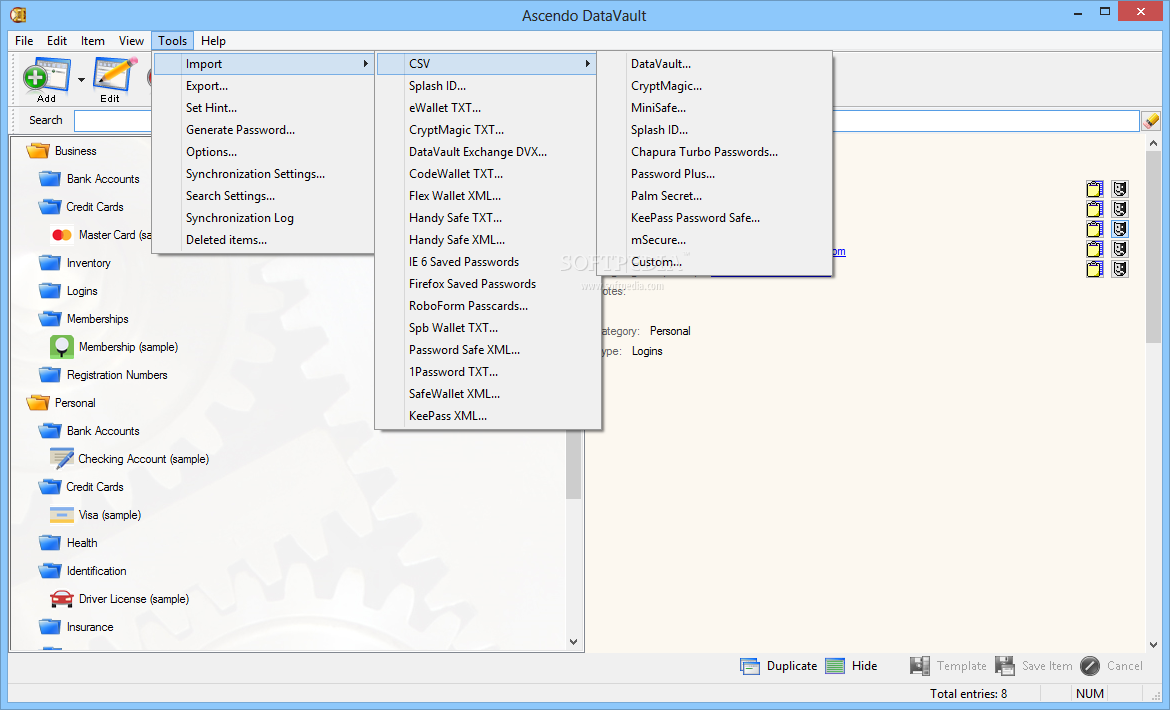Click the Hide icon

pyautogui.click(x=835, y=666)
